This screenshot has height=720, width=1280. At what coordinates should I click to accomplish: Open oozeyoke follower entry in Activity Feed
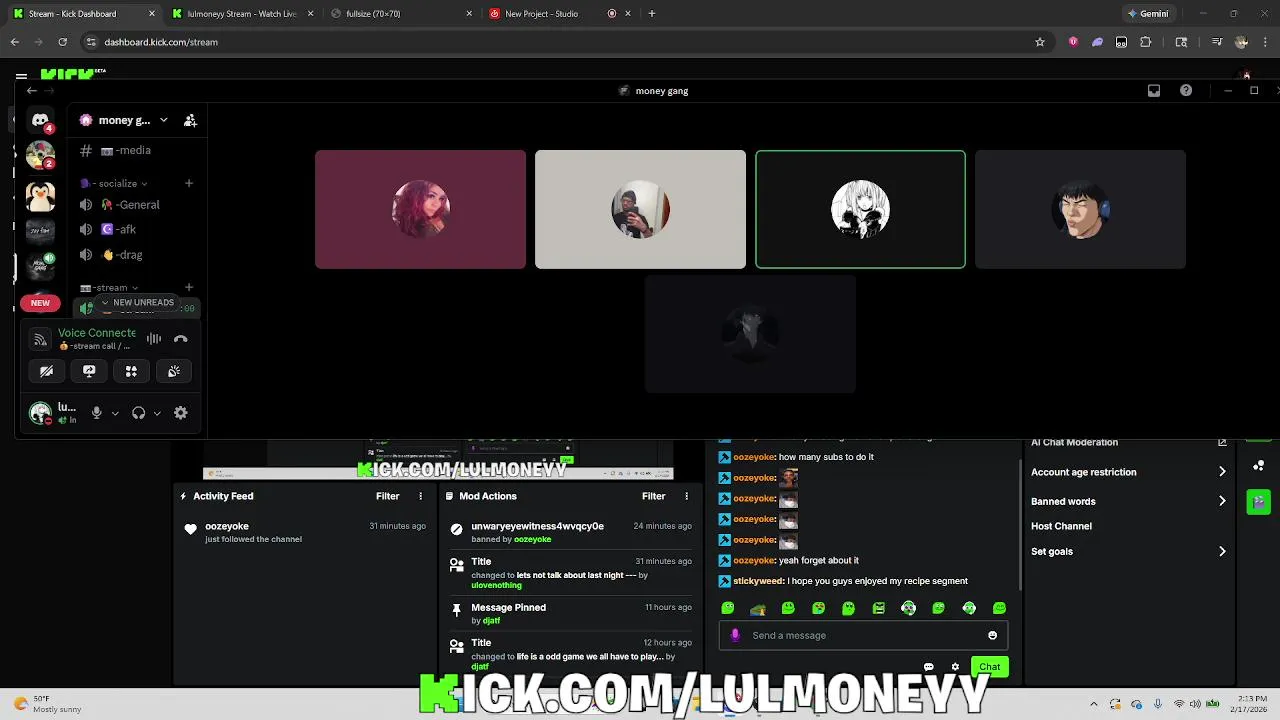click(x=306, y=532)
